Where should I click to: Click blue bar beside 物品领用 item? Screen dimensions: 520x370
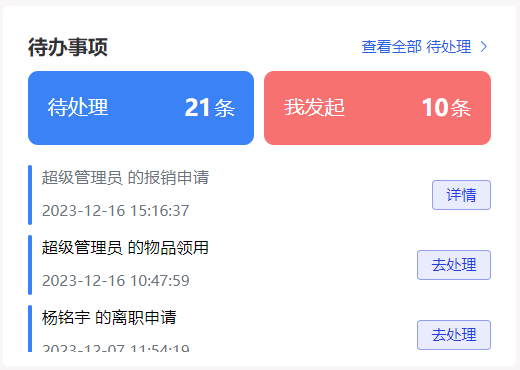coord(30,265)
